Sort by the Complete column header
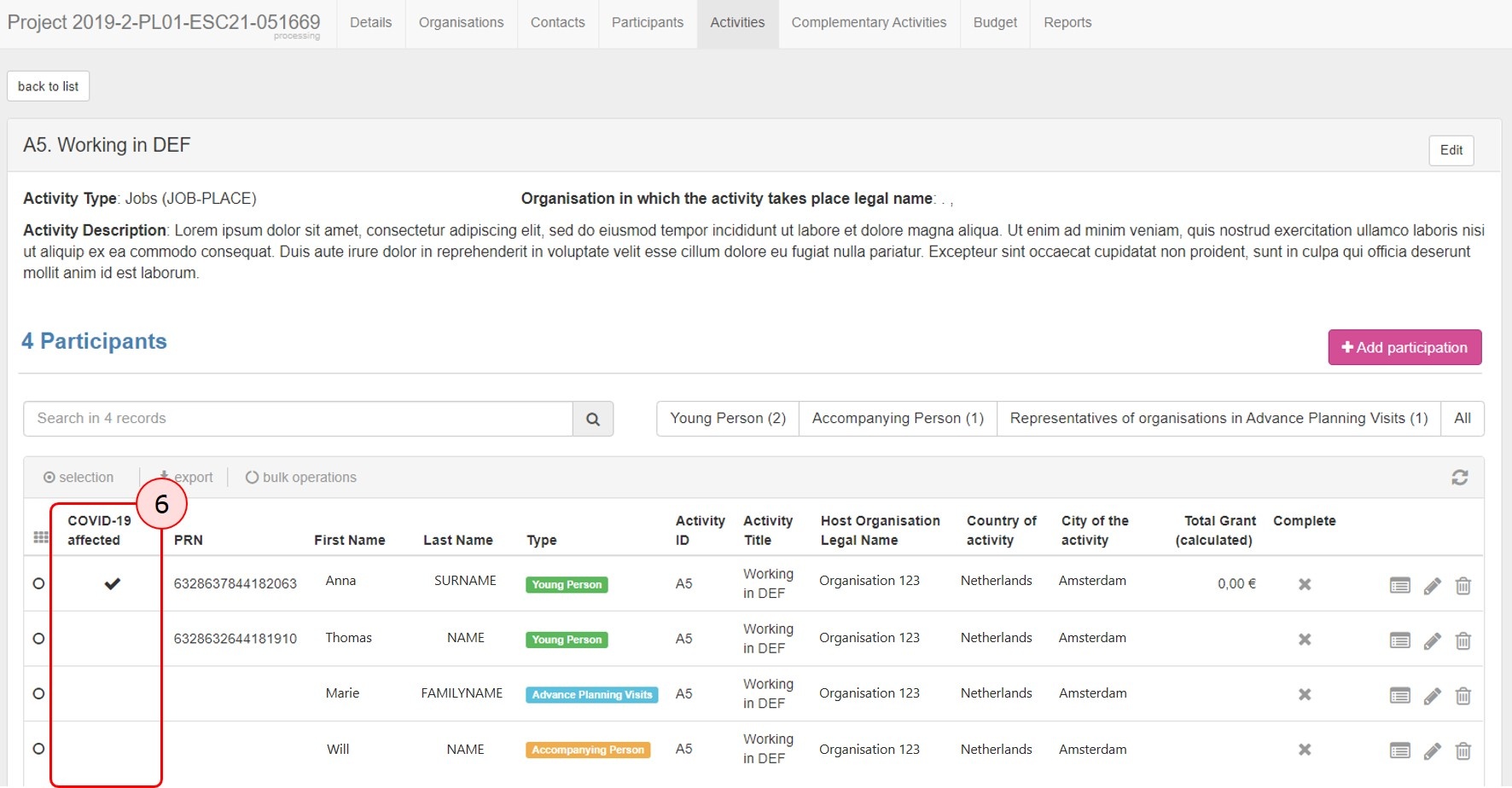1512x788 pixels. click(1305, 521)
